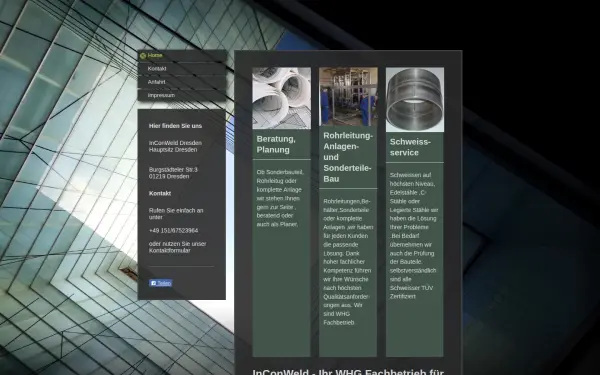Open the Impressum menu item
The image size is (600, 375).
point(182,95)
